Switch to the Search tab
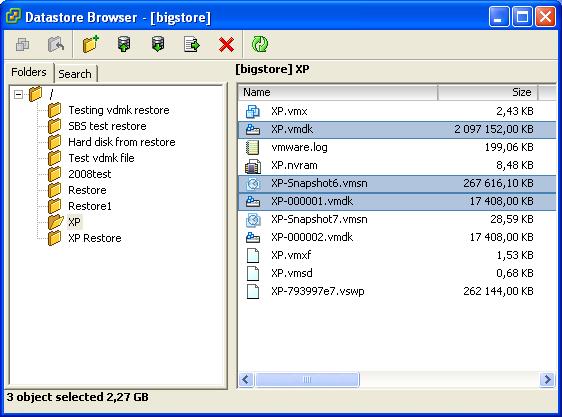This screenshot has height=417, width=562. coord(75,74)
